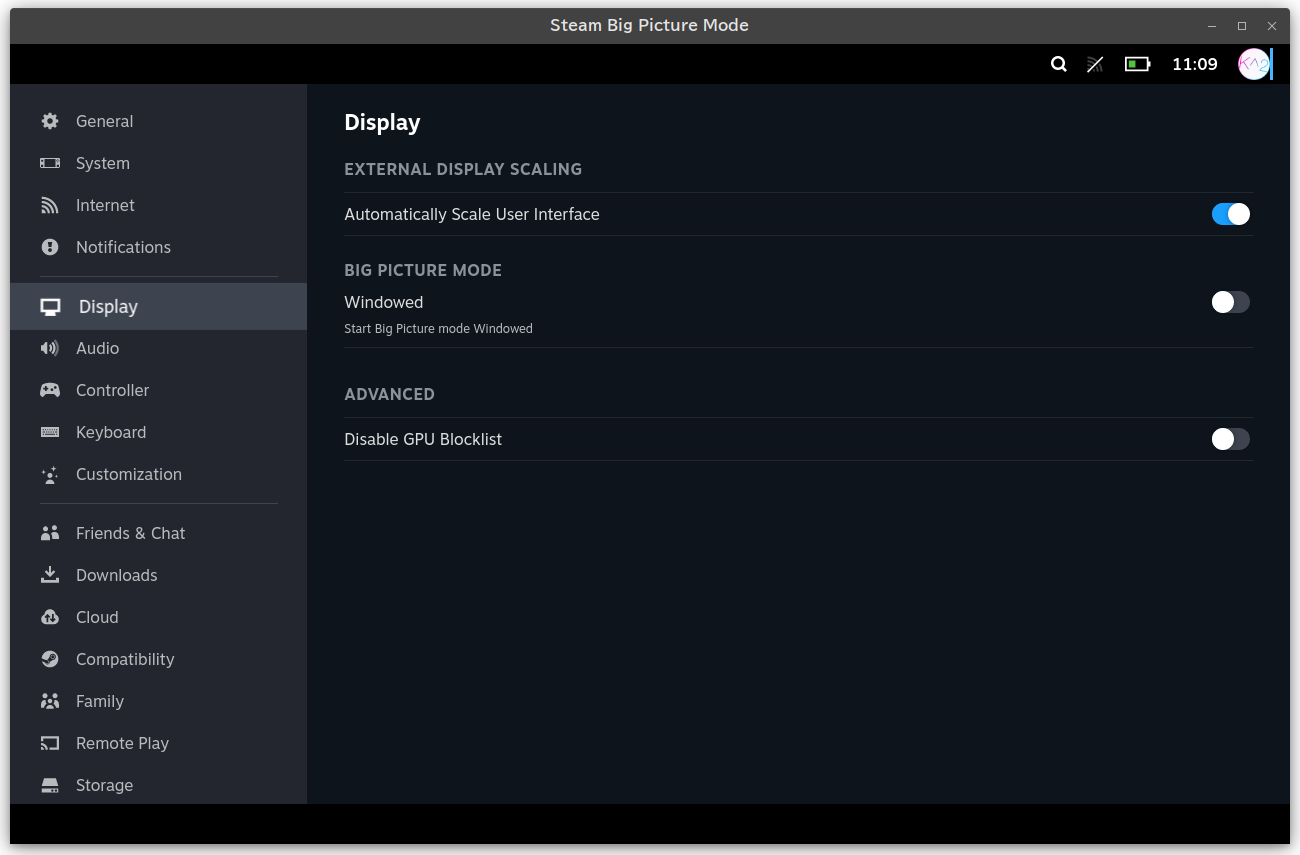Click the battery indicator
The width and height of the screenshot is (1300, 855).
[1137, 64]
